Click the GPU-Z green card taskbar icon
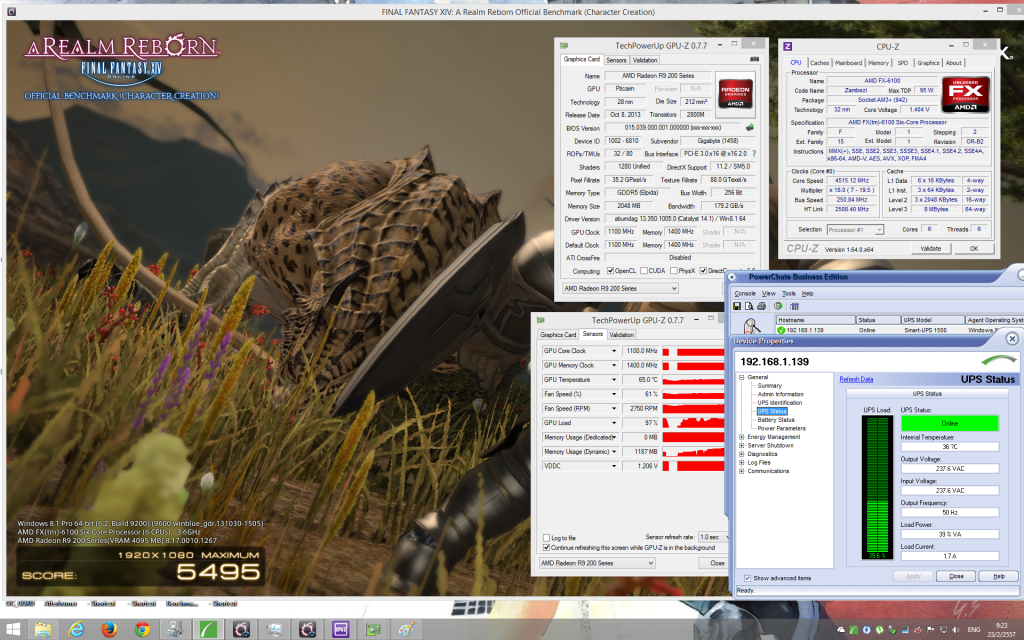 click(x=373, y=630)
